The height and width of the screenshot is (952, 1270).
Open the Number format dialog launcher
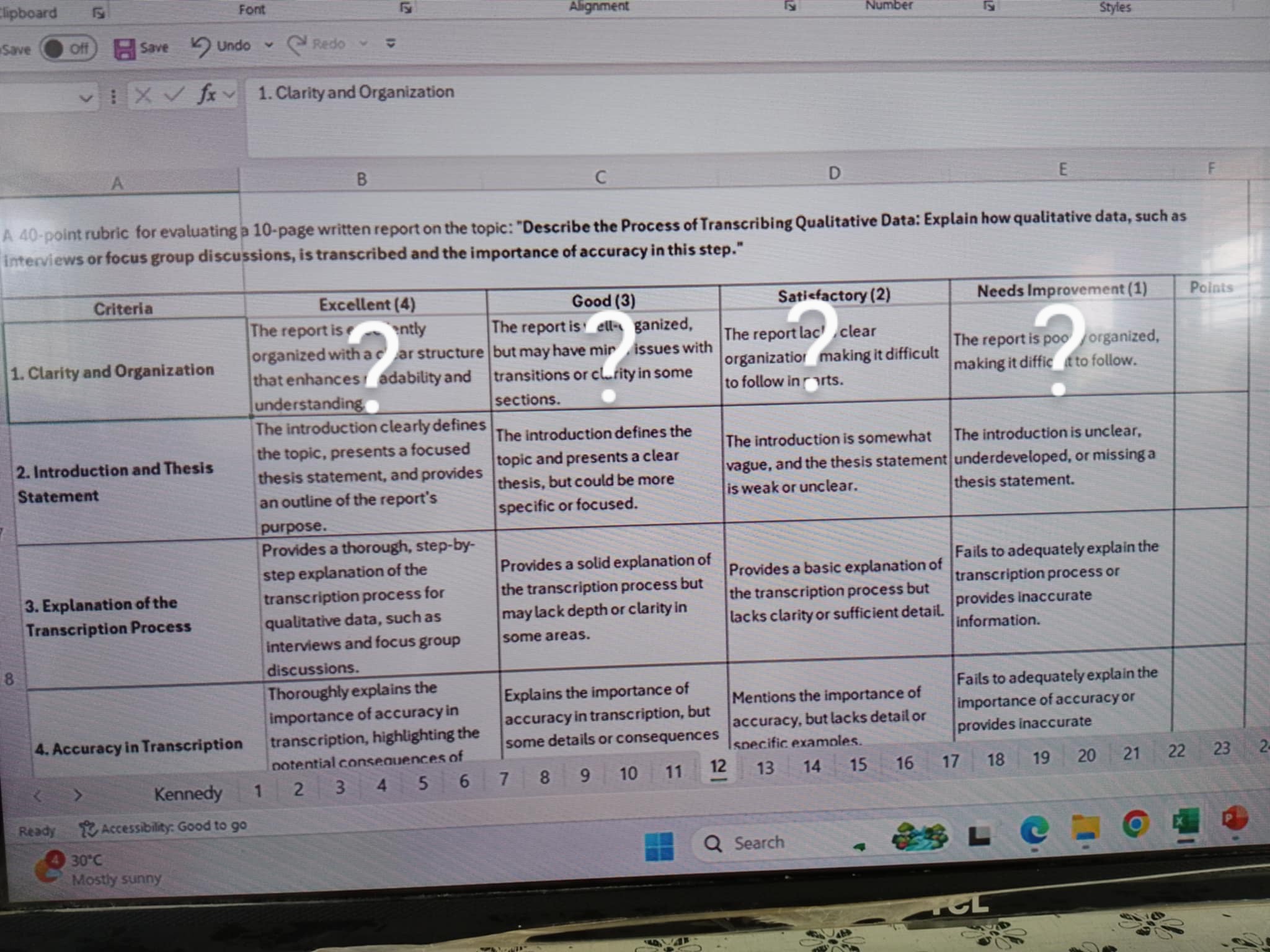(x=988, y=6)
